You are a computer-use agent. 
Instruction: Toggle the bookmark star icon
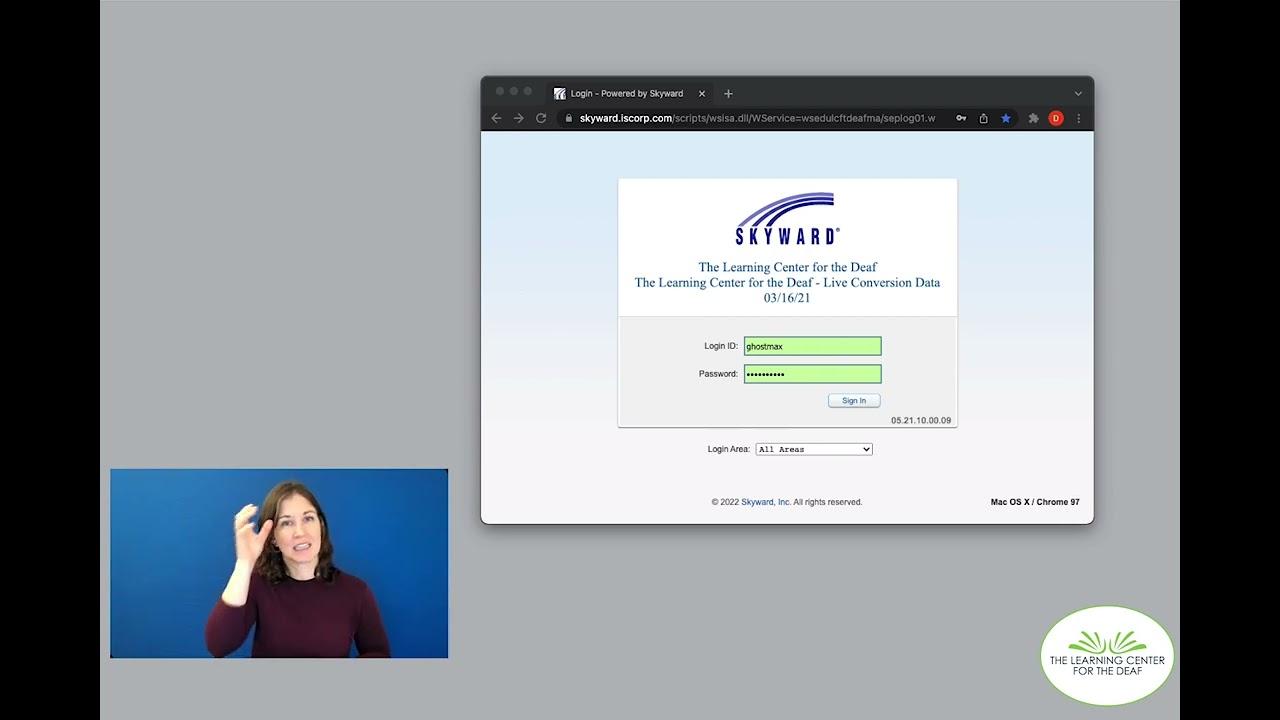click(x=1006, y=118)
